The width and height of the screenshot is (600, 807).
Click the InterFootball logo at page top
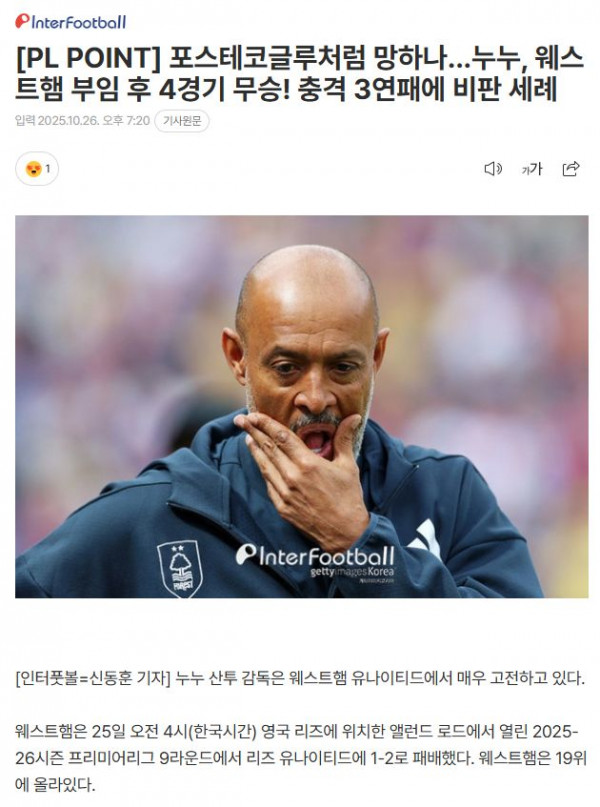tap(70, 22)
